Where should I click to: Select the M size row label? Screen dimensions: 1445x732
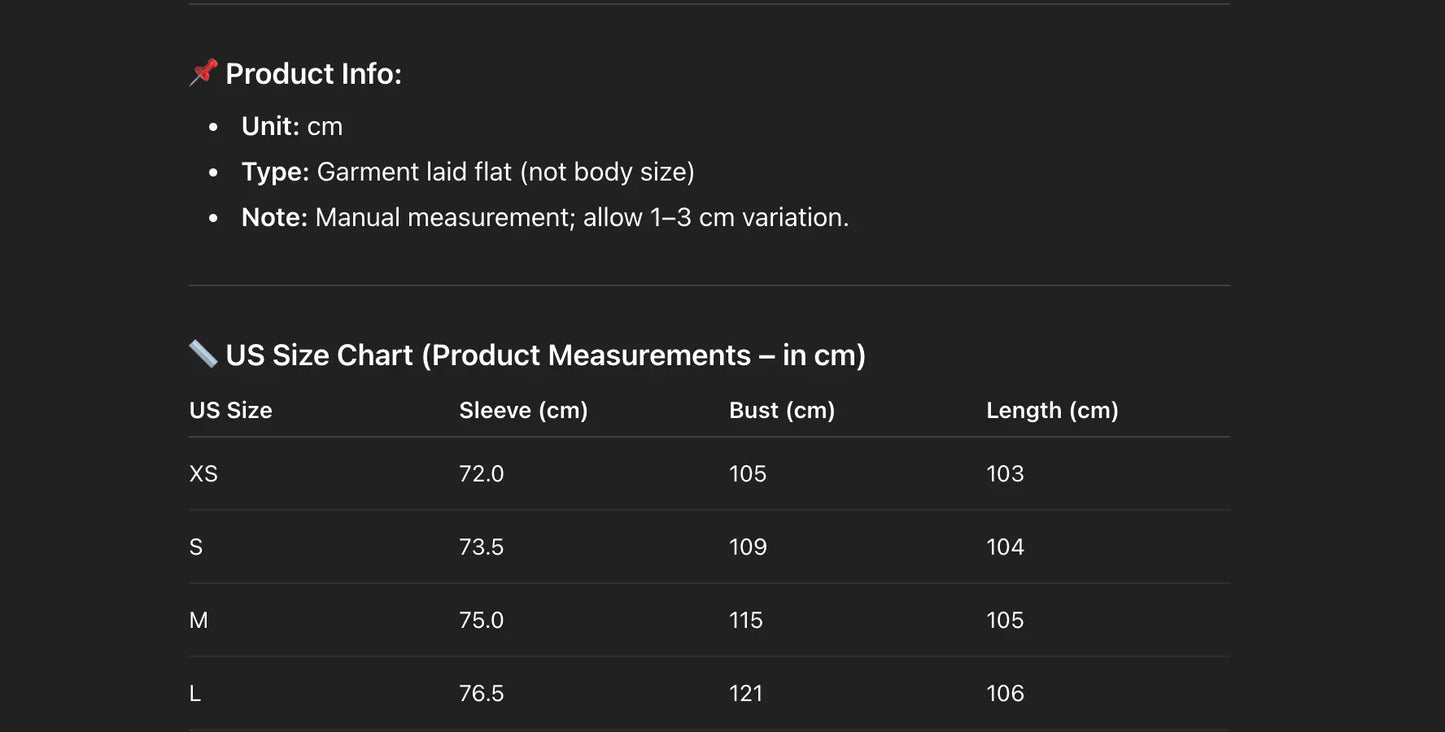pos(199,620)
